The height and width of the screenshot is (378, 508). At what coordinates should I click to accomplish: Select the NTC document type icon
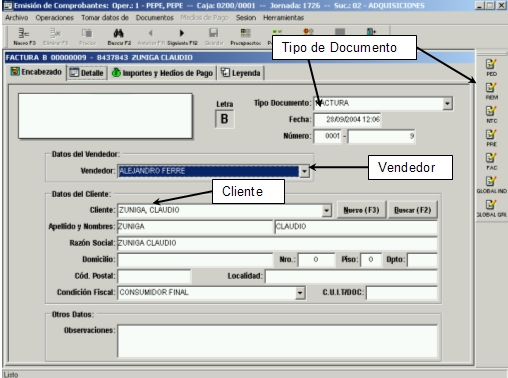pyautogui.click(x=491, y=114)
